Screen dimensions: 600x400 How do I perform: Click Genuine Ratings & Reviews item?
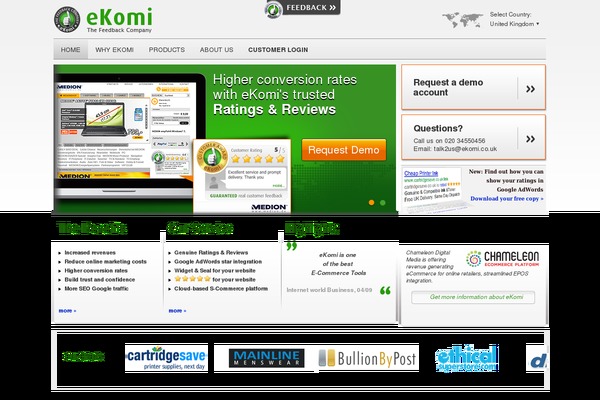(211, 253)
